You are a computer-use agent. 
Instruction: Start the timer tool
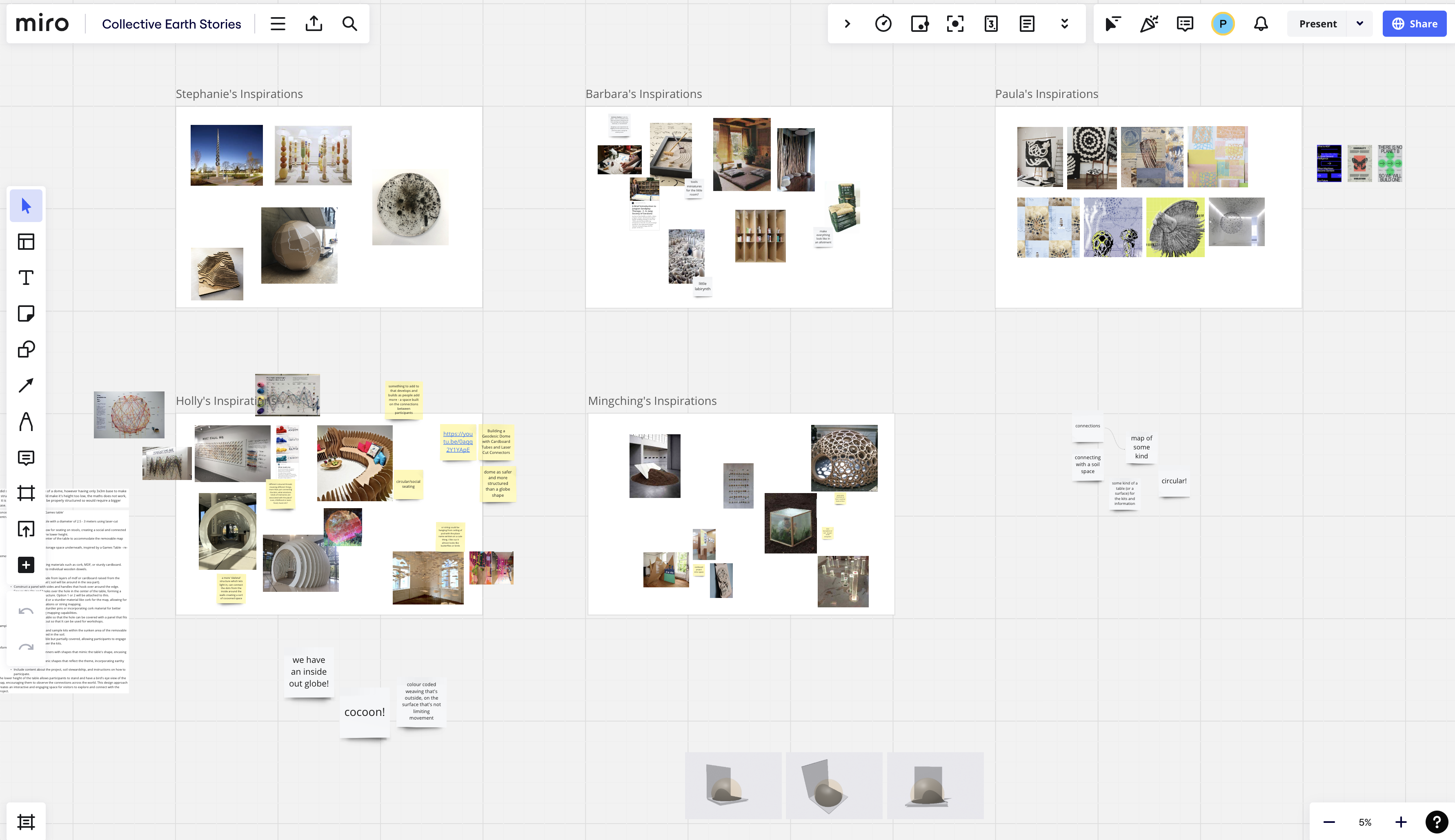(x=883, y=24)
